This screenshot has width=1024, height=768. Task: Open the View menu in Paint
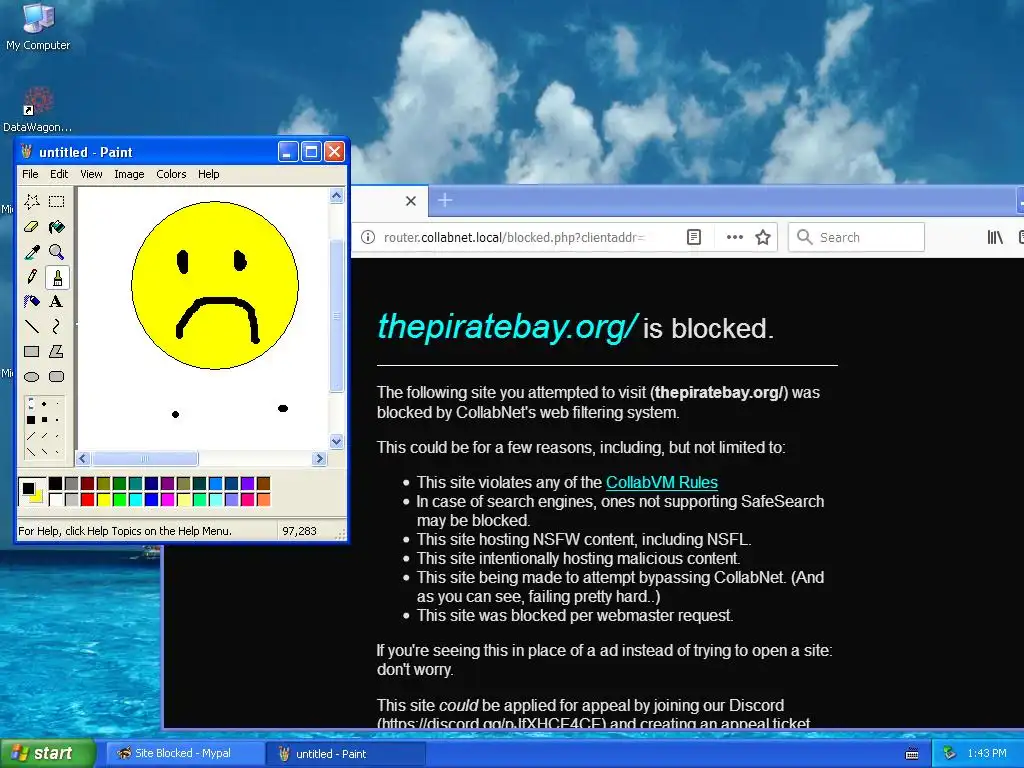click(91, 174)
